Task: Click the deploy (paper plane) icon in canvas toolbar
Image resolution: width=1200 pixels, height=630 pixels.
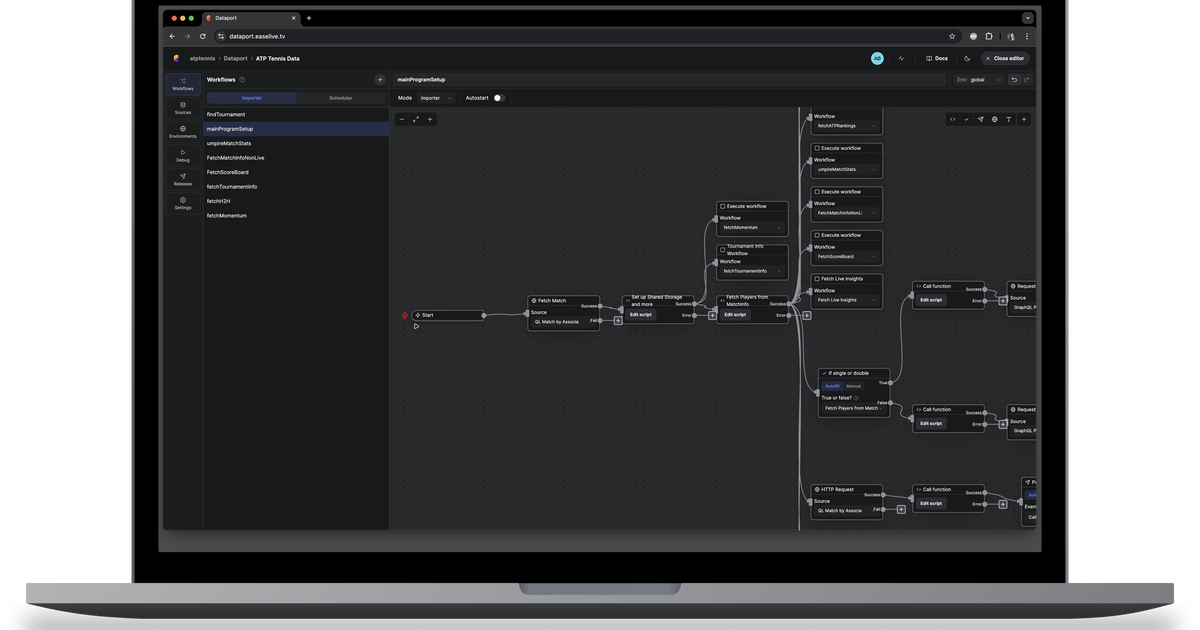Action: [x=981, y=119]
